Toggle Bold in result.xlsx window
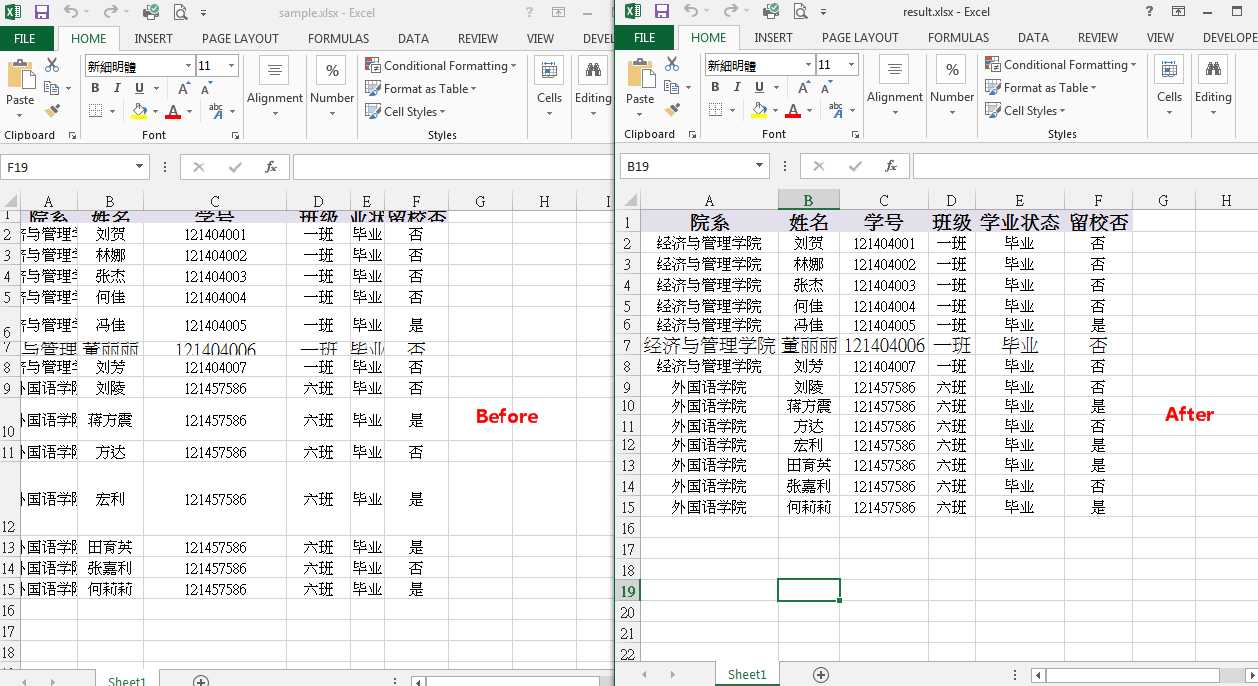The image size is (1258, 686). (x=715, y=87)
